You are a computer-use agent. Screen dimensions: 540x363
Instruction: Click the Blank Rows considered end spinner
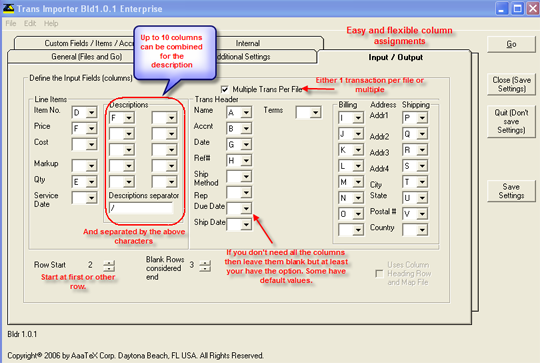[x=205, y=266]
